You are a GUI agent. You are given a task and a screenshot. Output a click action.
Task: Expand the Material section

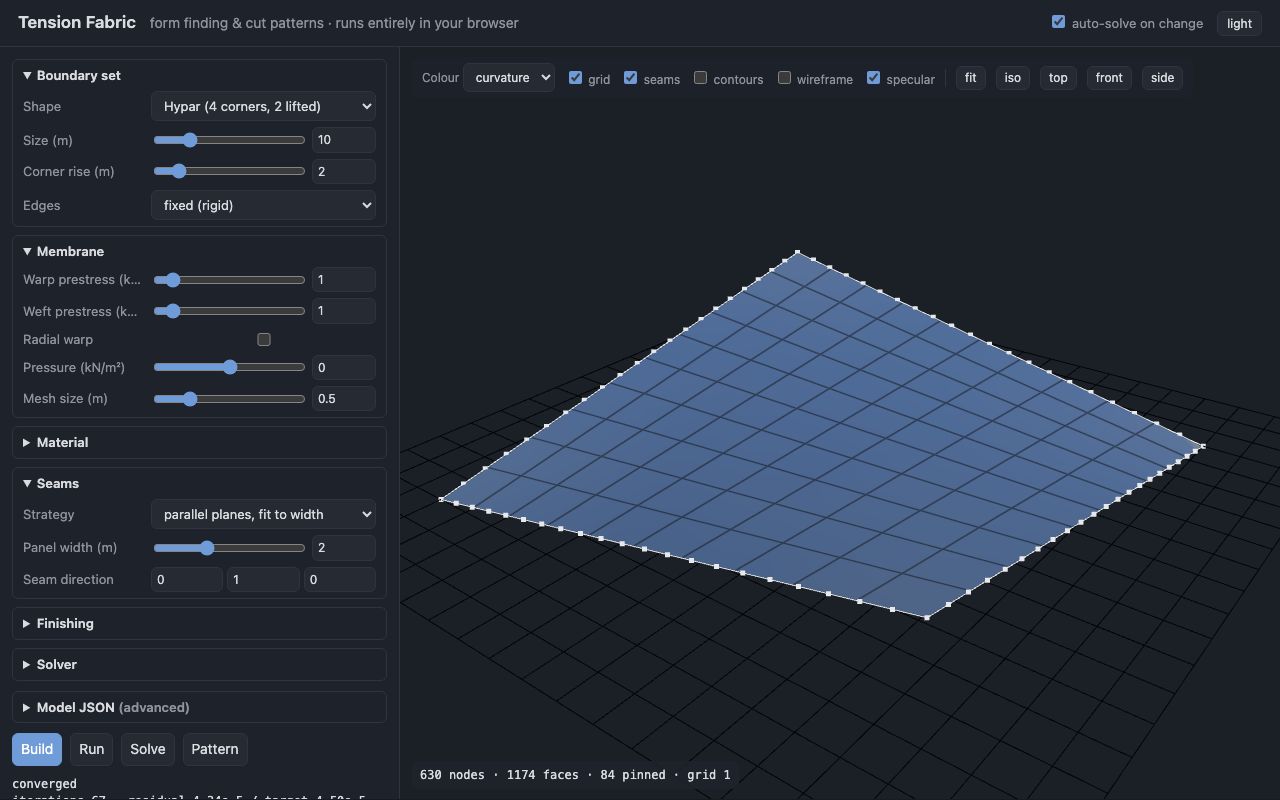(x=199, y=442)
